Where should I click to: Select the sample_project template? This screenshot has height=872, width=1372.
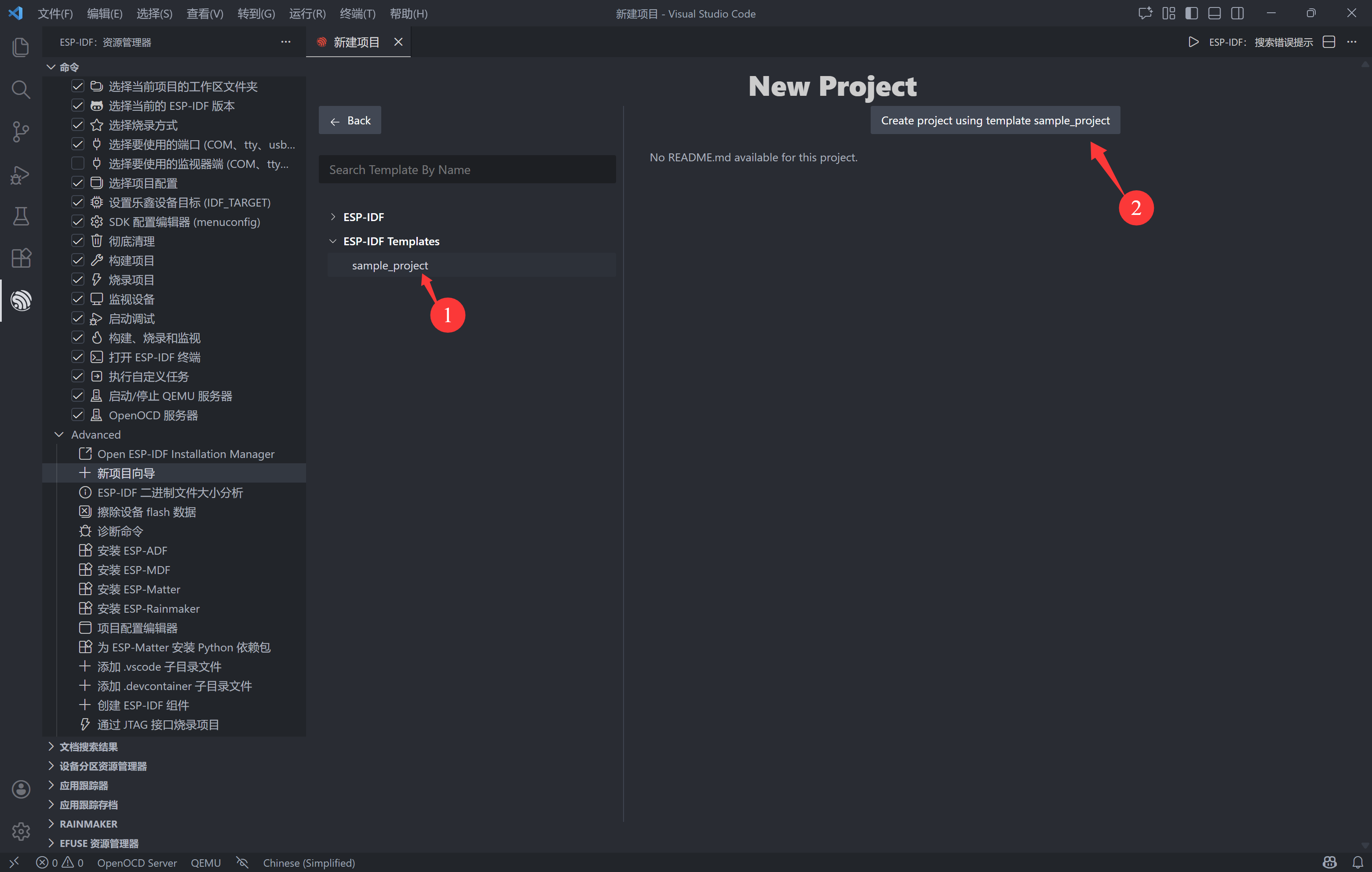click(x=472, y=265)
